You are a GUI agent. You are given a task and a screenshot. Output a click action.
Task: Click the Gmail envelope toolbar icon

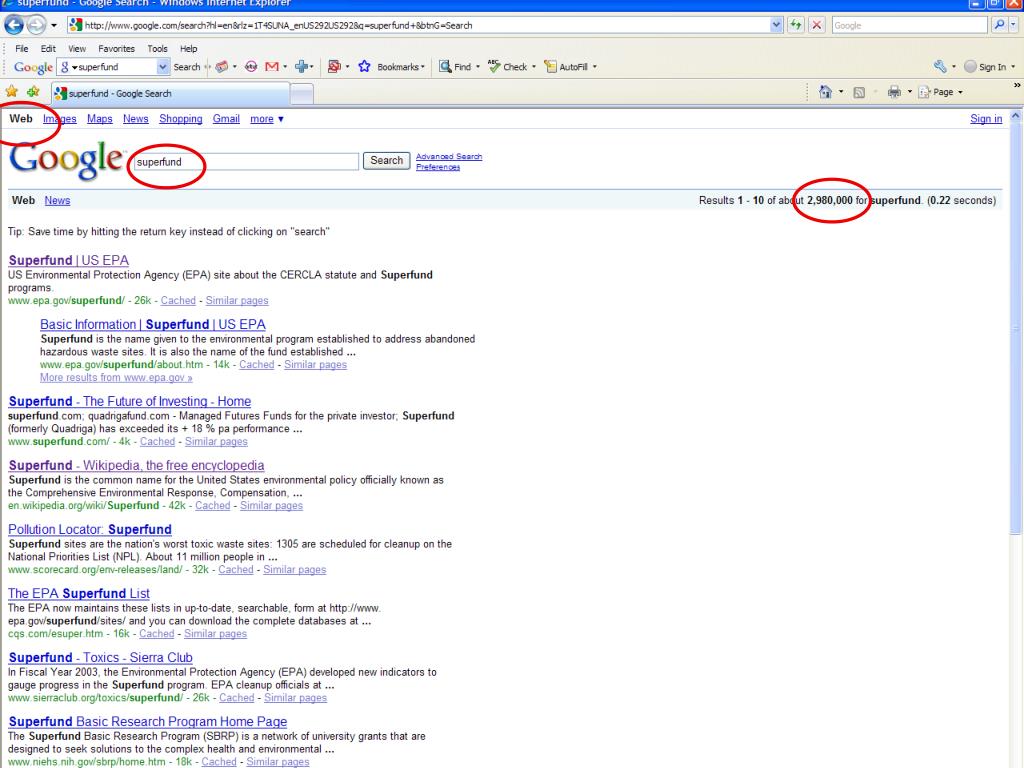coord(272,67)
